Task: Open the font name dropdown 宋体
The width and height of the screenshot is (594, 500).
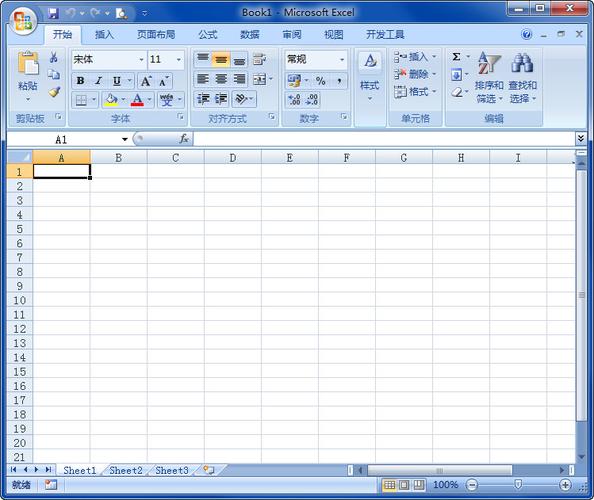Action: [x=141, y=59]
